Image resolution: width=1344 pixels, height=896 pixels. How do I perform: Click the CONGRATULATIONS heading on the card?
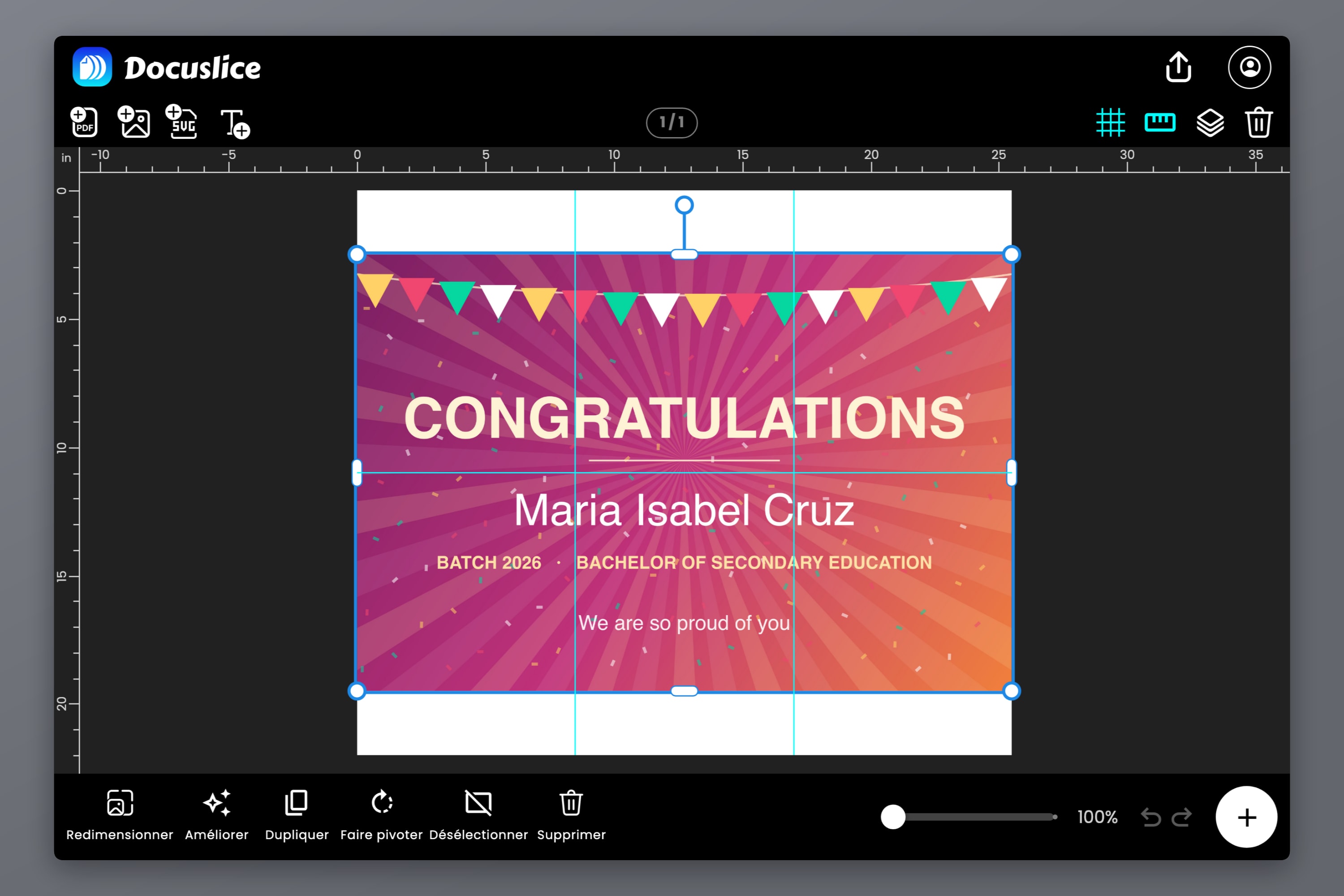(684, 418)
